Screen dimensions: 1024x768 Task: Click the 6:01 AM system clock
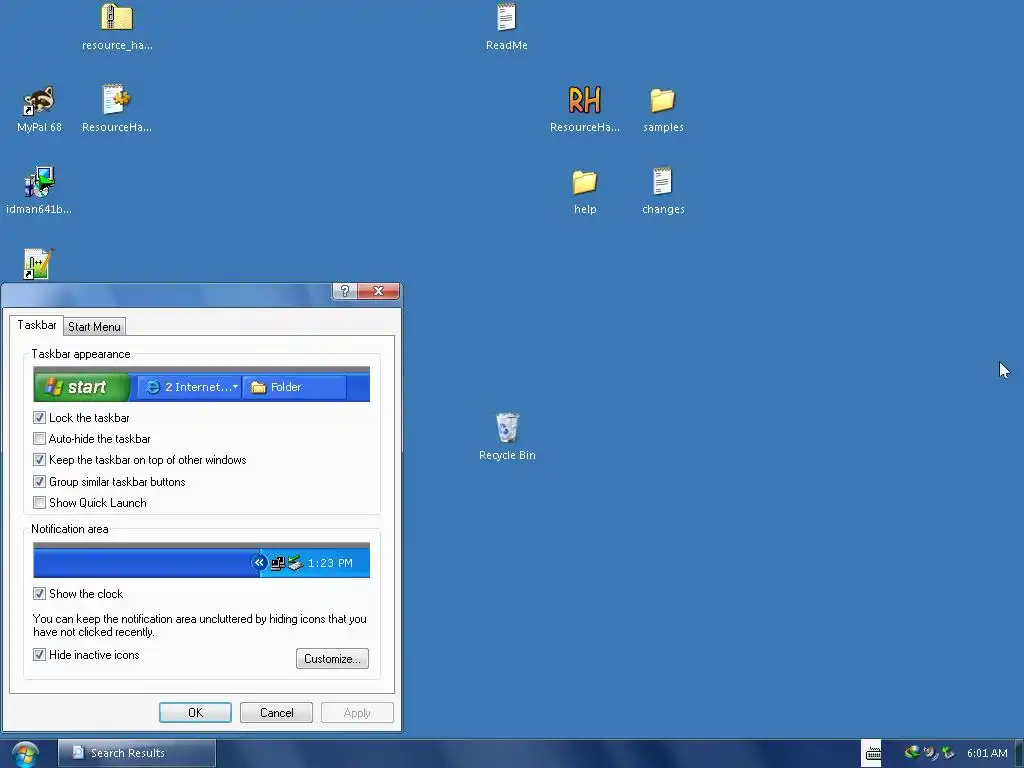(987, 753)
